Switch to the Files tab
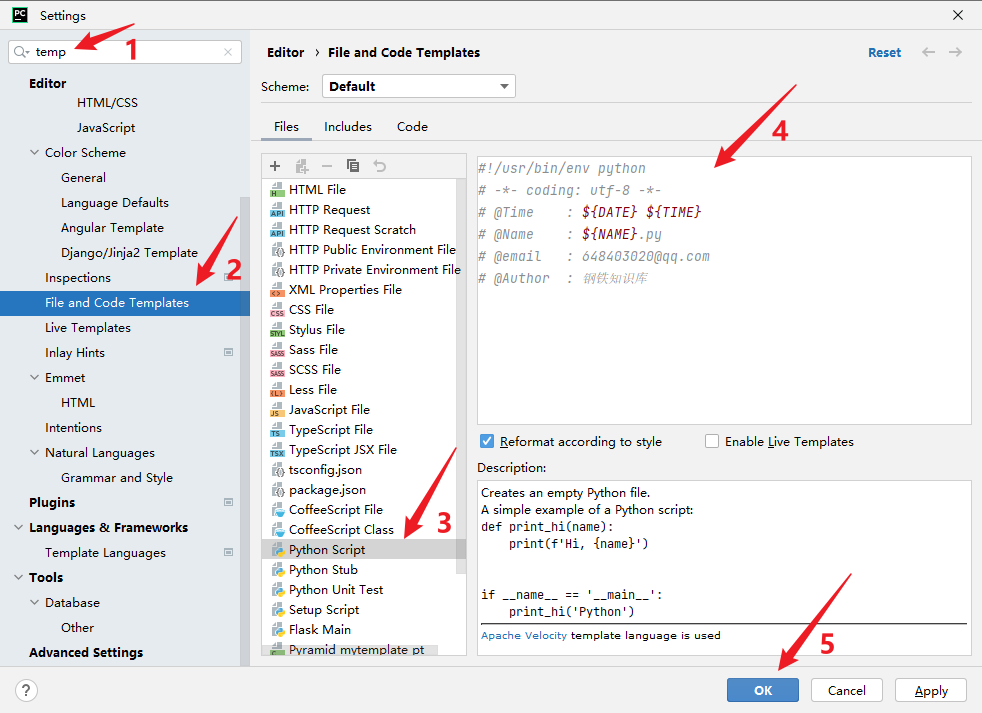Viewport: 982px width, 713px height. coord(286,127)
